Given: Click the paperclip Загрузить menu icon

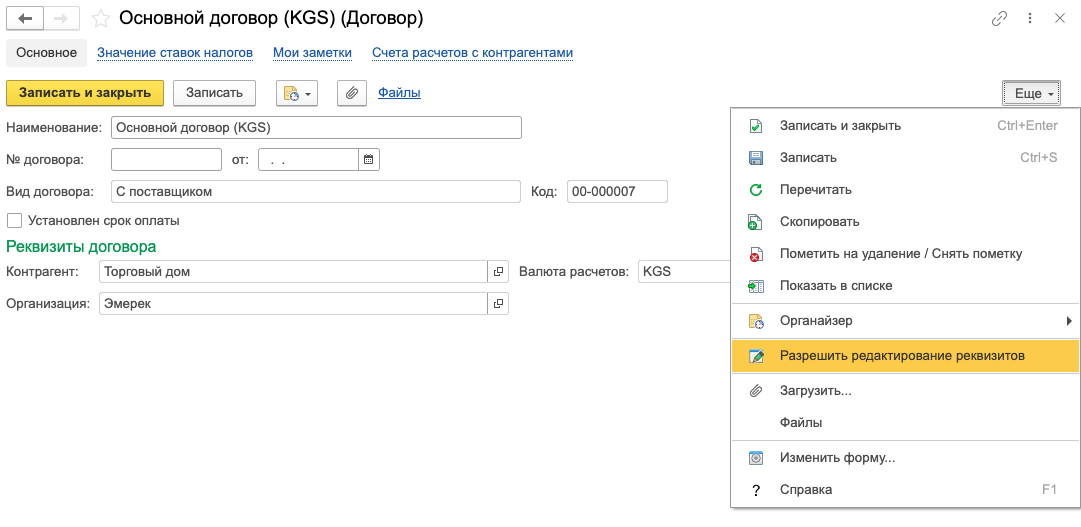Looking at the screenshot, I should (756, 391).
